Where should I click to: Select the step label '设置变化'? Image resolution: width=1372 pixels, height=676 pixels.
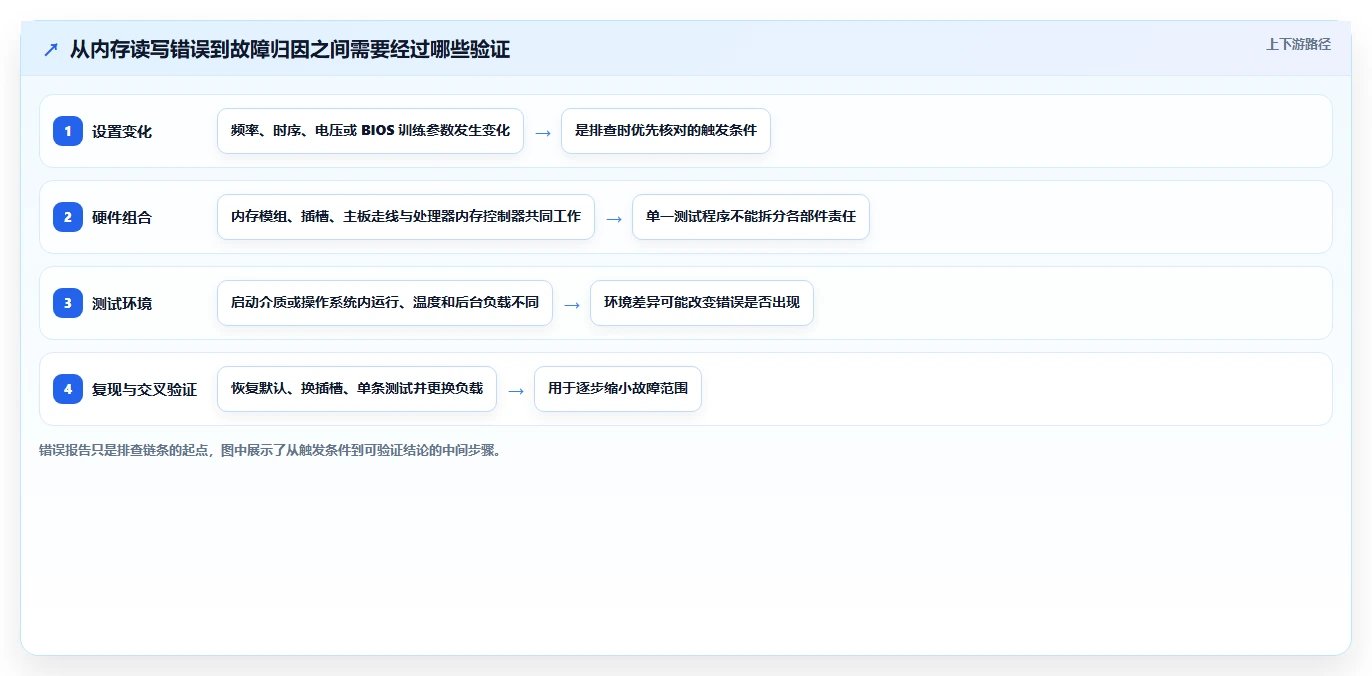point(122,131)
